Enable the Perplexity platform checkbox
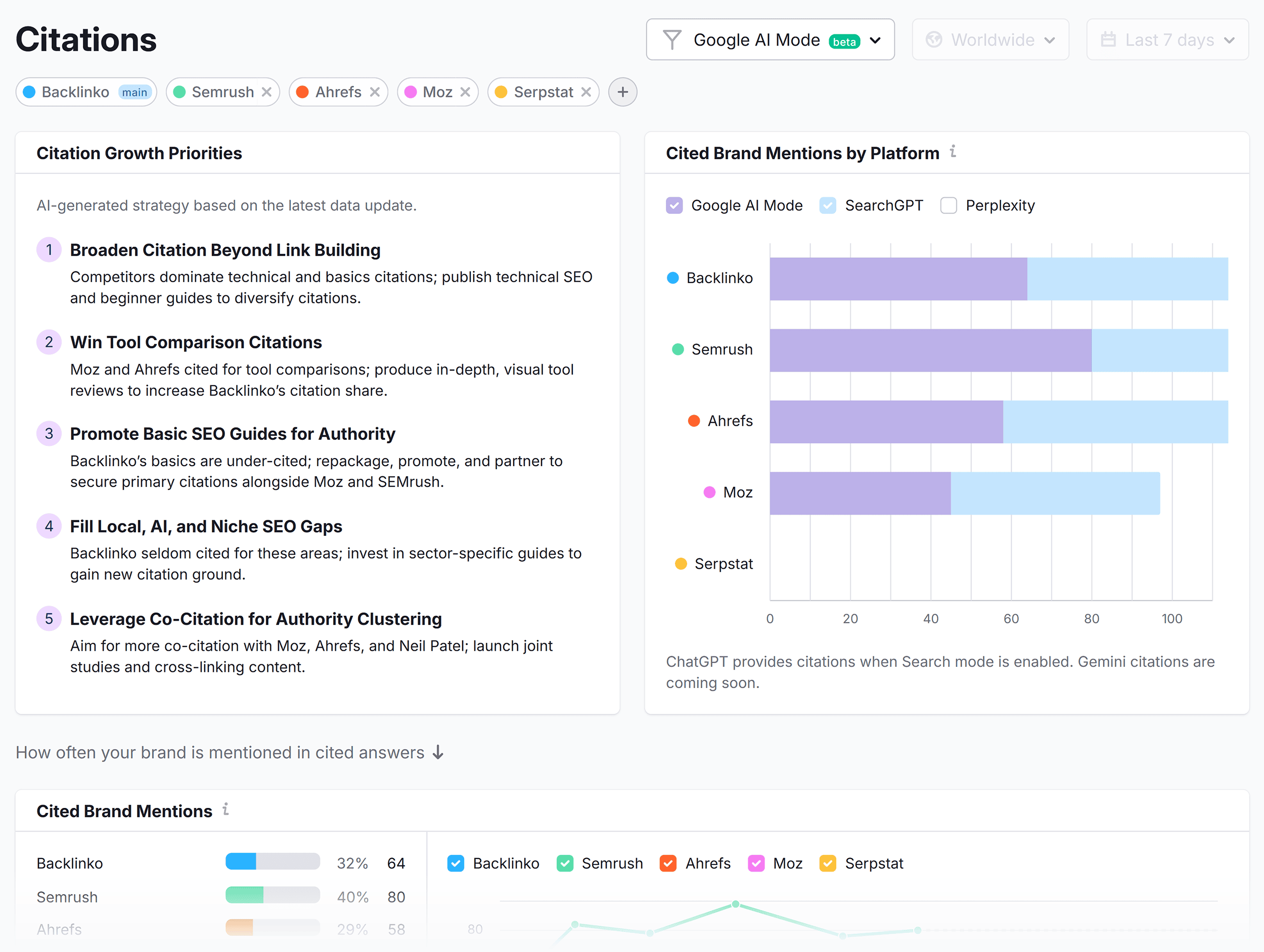The height and width of the screenshot is (952, 1264). click(x=949, y=205)
